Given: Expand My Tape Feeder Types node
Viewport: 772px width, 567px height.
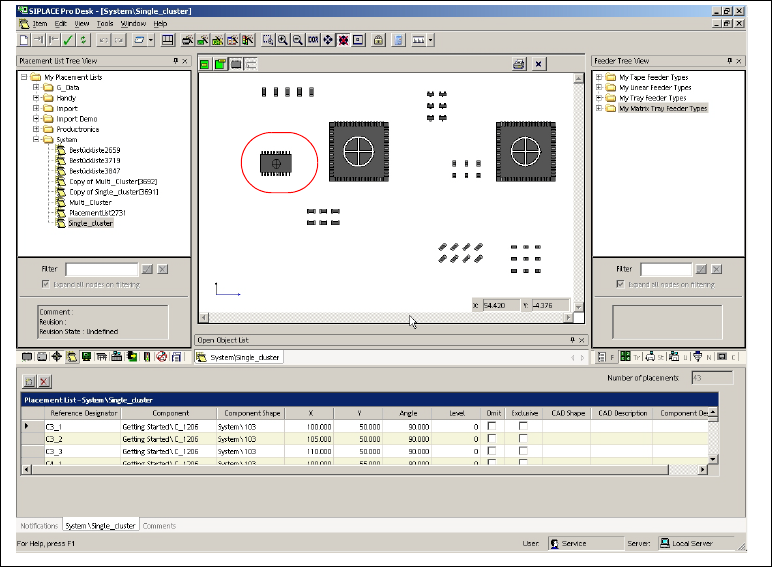Looking at the screenshot, I should (x=599, y=77).
